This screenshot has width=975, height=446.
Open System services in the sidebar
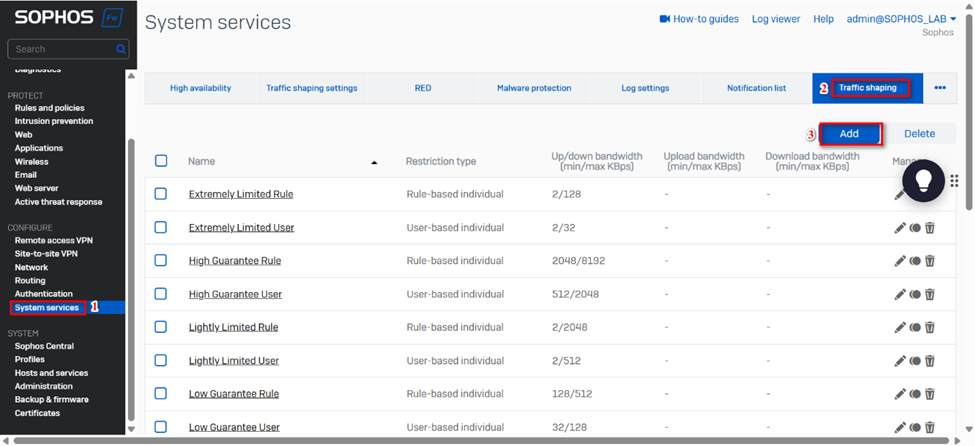47,308
